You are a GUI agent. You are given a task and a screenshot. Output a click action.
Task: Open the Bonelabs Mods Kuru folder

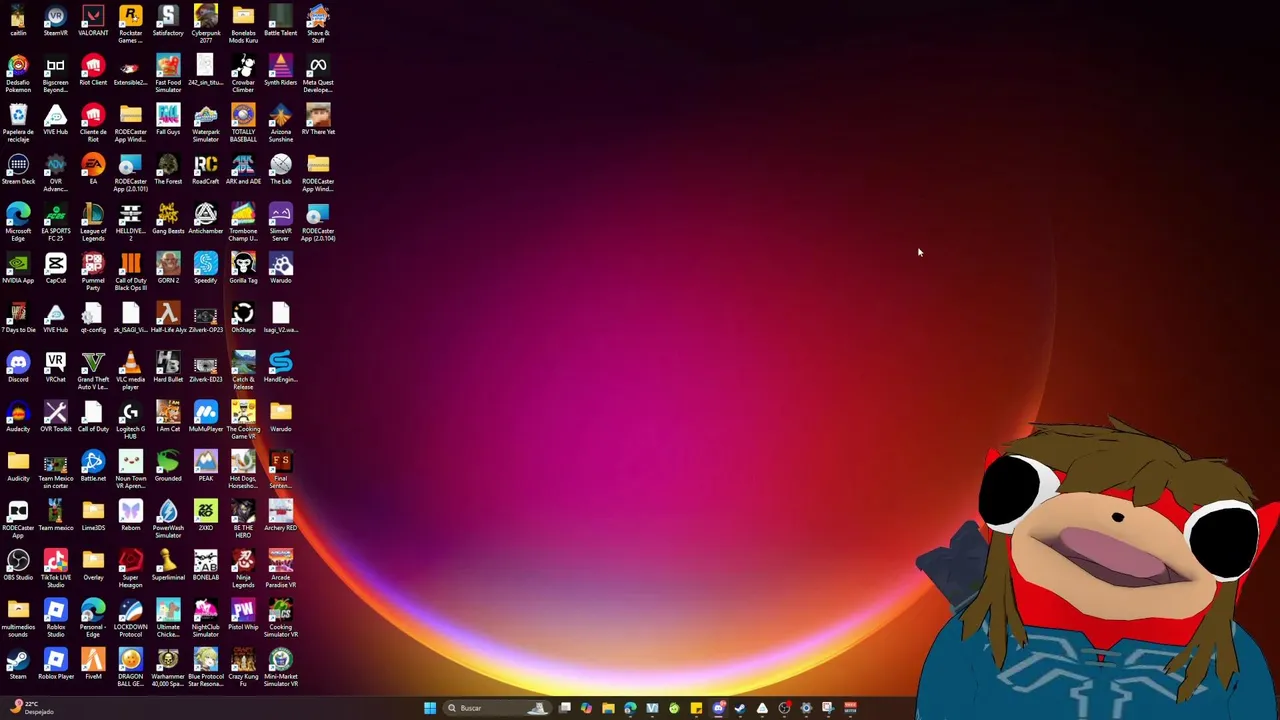243,25
